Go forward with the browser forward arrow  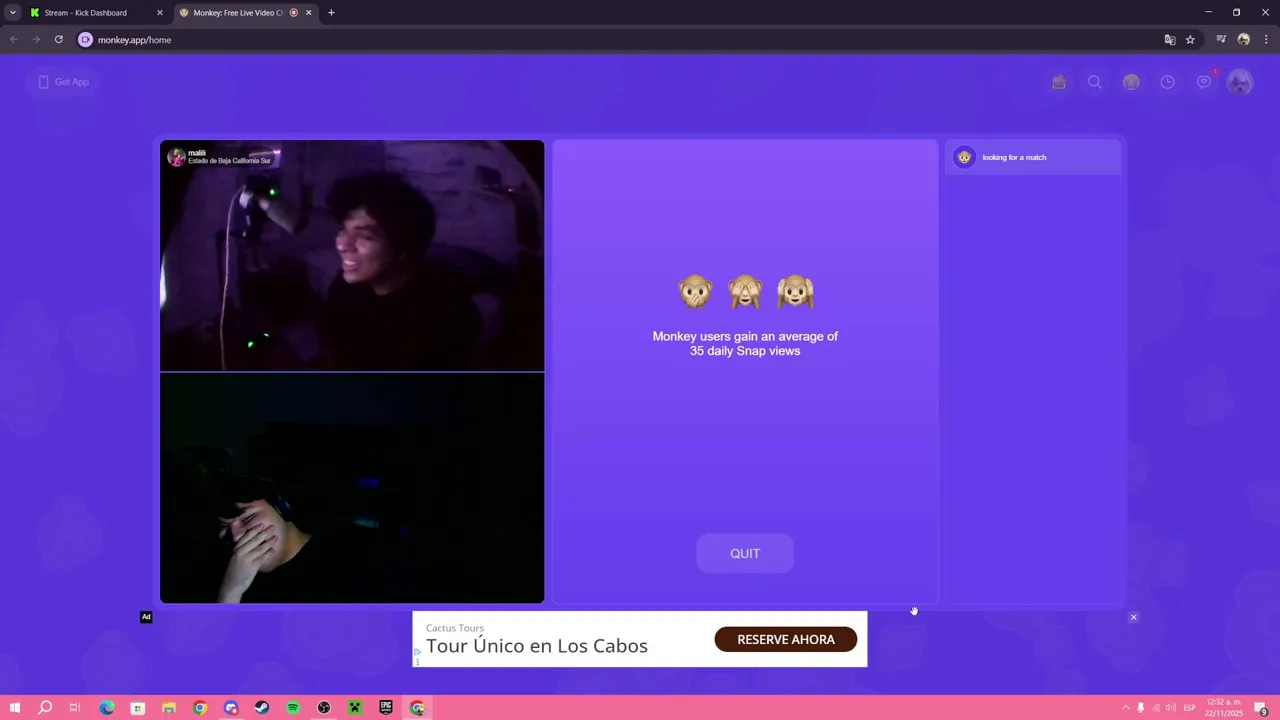(x=36, y=40)
